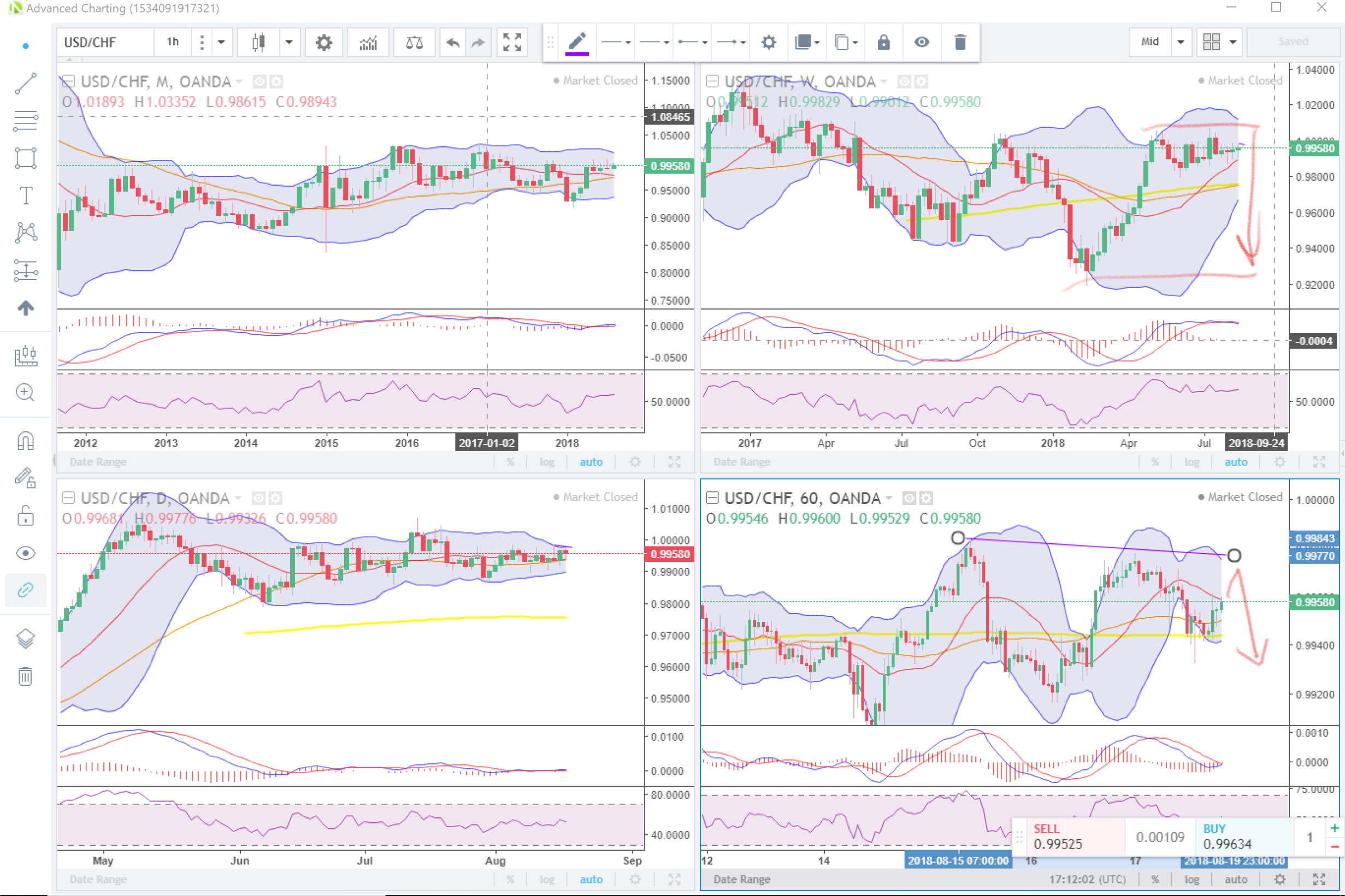Toggle drawing visibility eye in drawing toolbar
This screenshot has height=896, width=1345.
pos(922,42)
